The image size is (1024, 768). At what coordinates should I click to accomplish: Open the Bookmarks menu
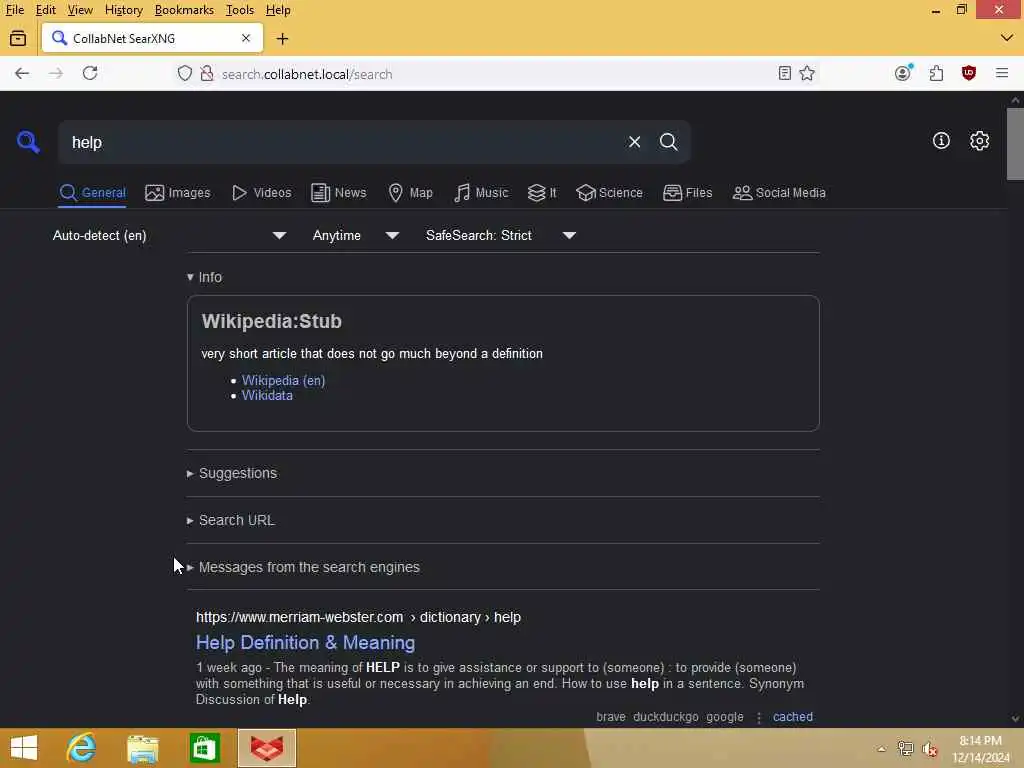184,10
